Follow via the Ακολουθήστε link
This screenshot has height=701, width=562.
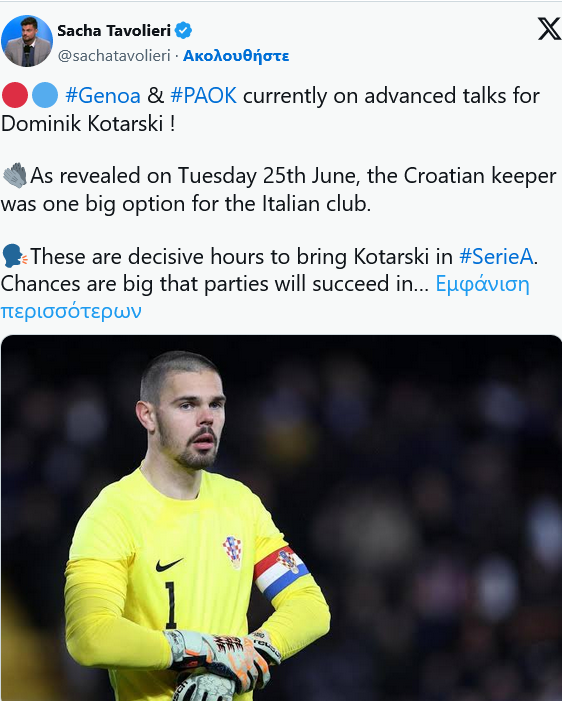[x=236, y=55]
